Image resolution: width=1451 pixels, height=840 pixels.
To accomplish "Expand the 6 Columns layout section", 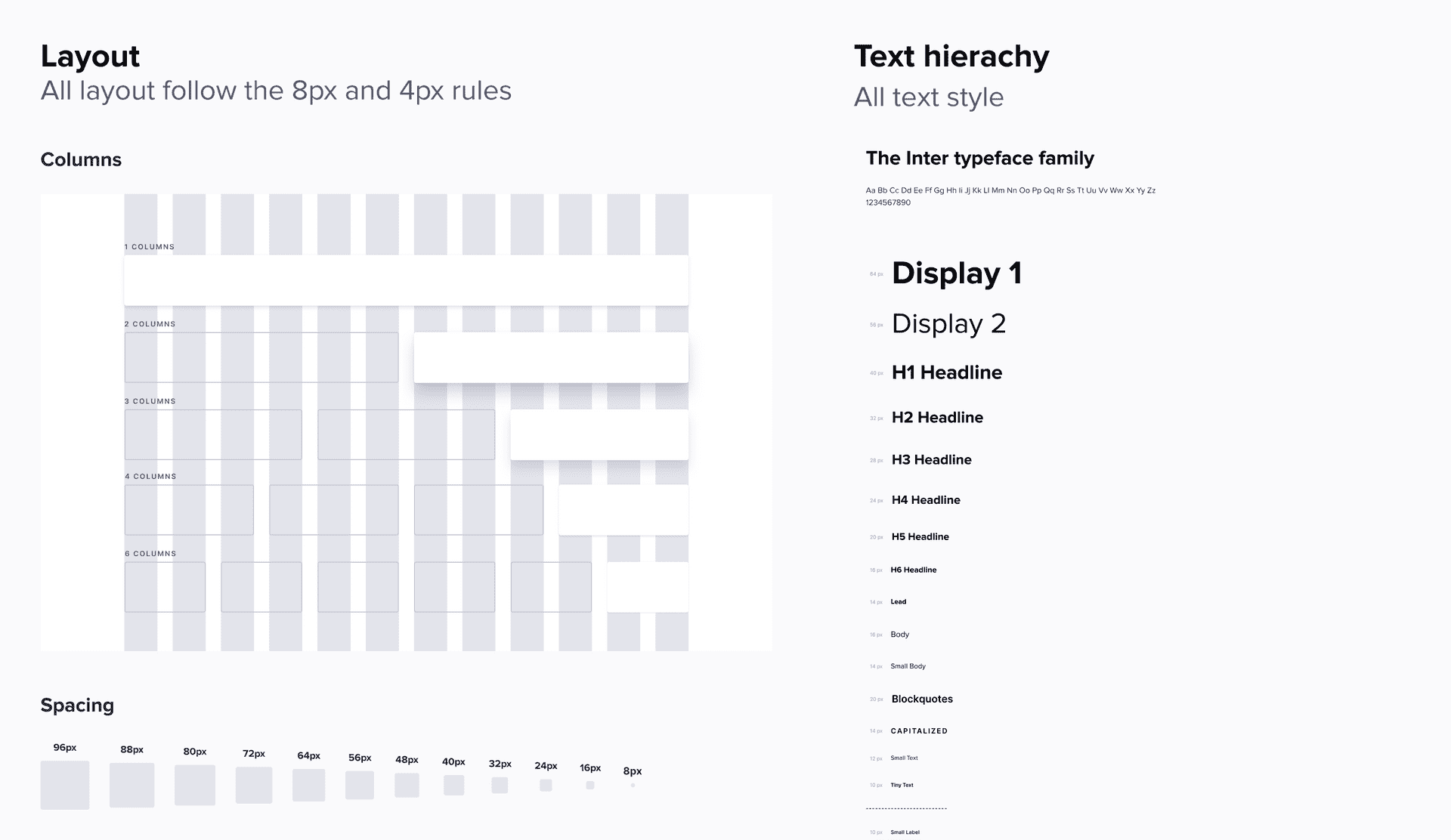I will pos(149,553).
